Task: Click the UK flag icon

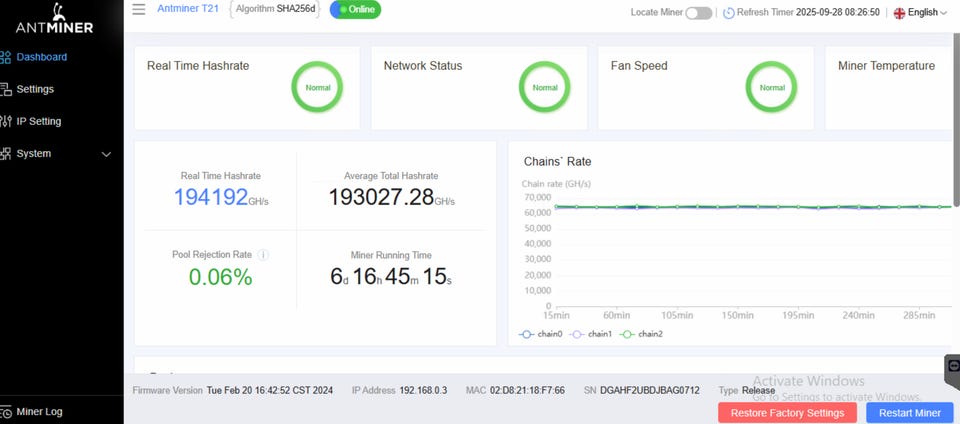Action: point(899,13)
